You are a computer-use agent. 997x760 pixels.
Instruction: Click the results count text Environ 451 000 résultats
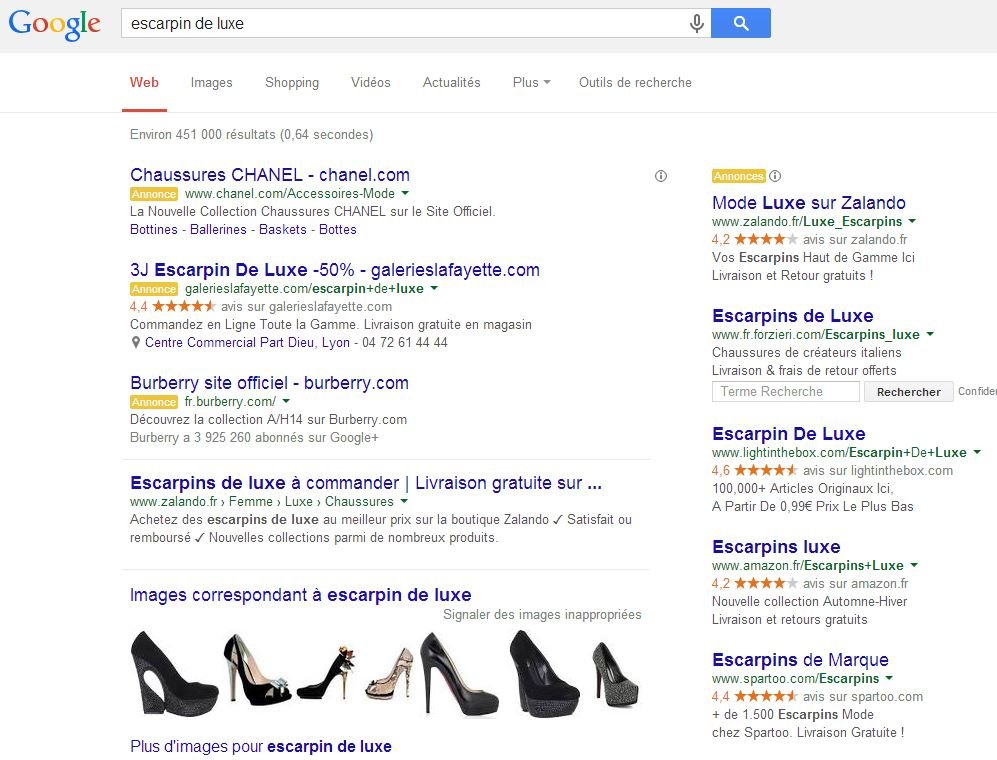click(x=252, y=134)
